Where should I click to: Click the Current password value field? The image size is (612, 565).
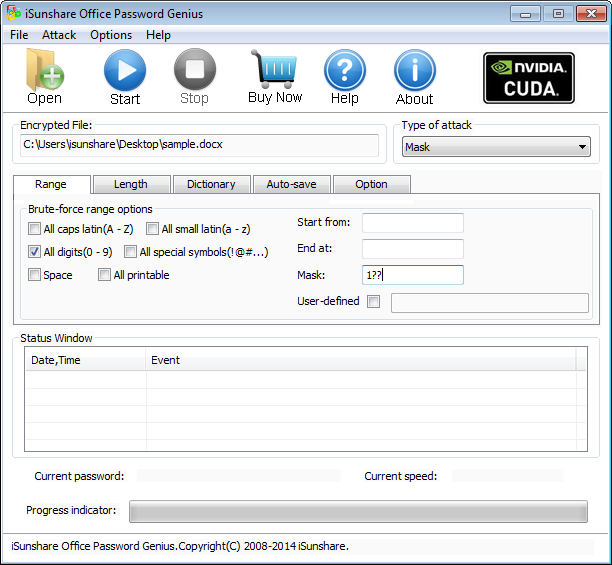pos(239,476)
